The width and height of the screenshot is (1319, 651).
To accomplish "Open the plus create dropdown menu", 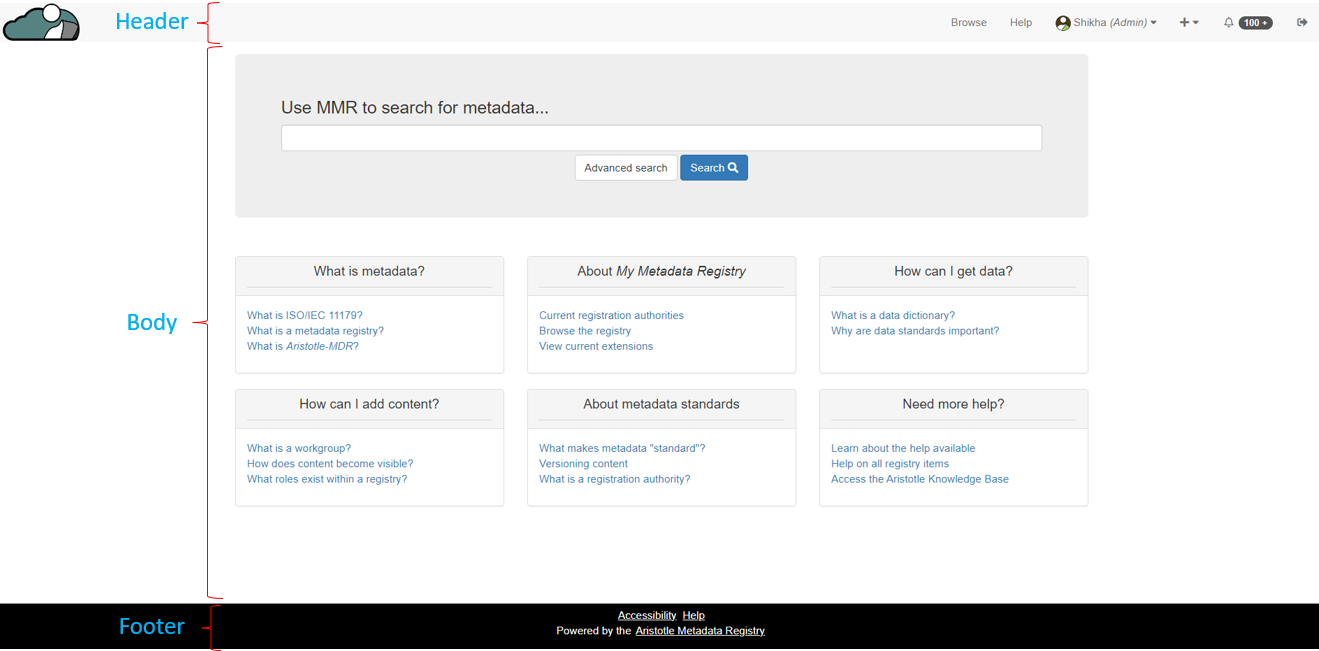I will coord(1189,22).
